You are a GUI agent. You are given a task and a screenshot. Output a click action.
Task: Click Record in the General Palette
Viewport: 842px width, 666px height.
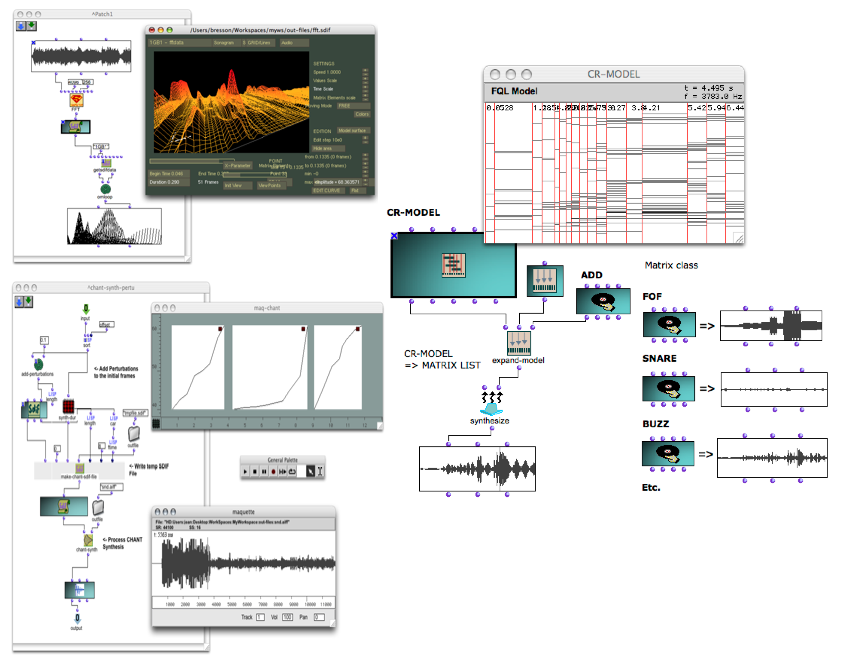[x=273, y=472]
